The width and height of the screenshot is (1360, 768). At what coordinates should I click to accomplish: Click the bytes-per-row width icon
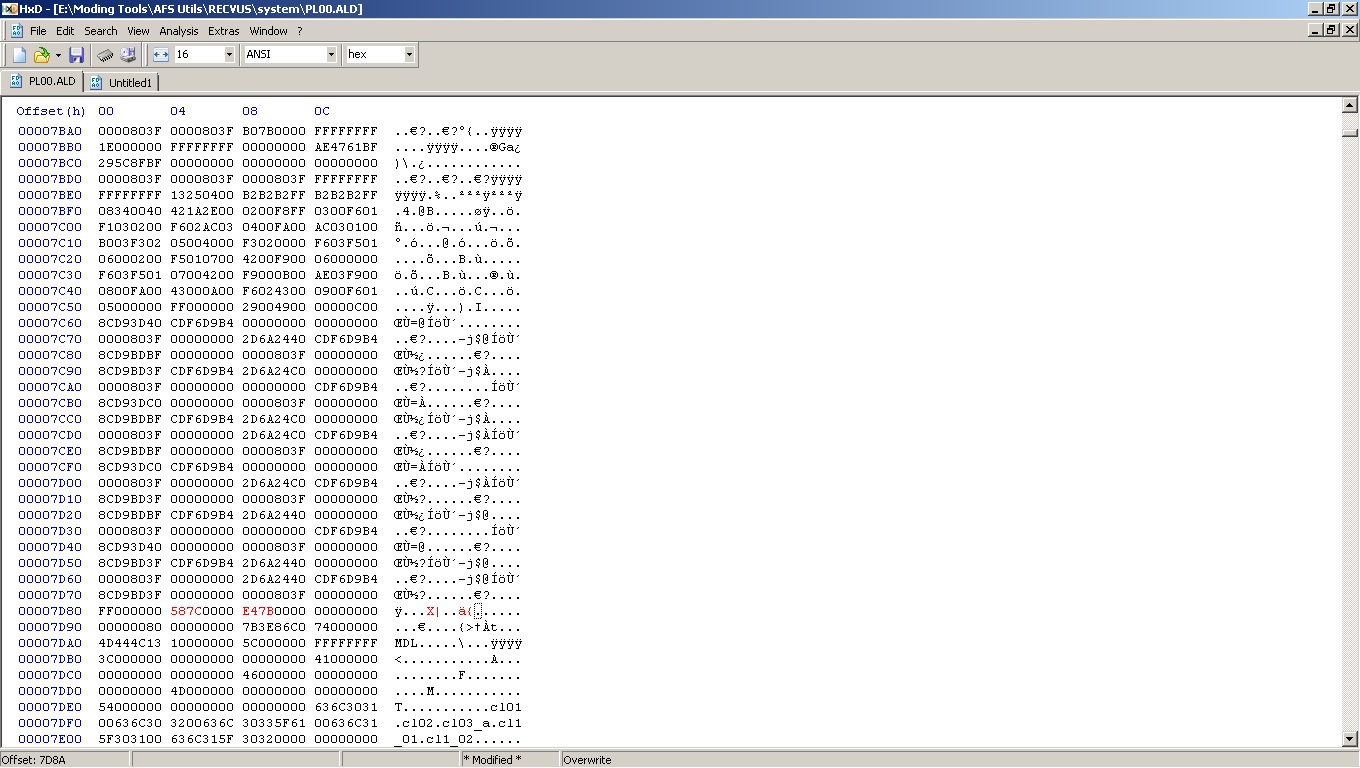click(161, 55)
